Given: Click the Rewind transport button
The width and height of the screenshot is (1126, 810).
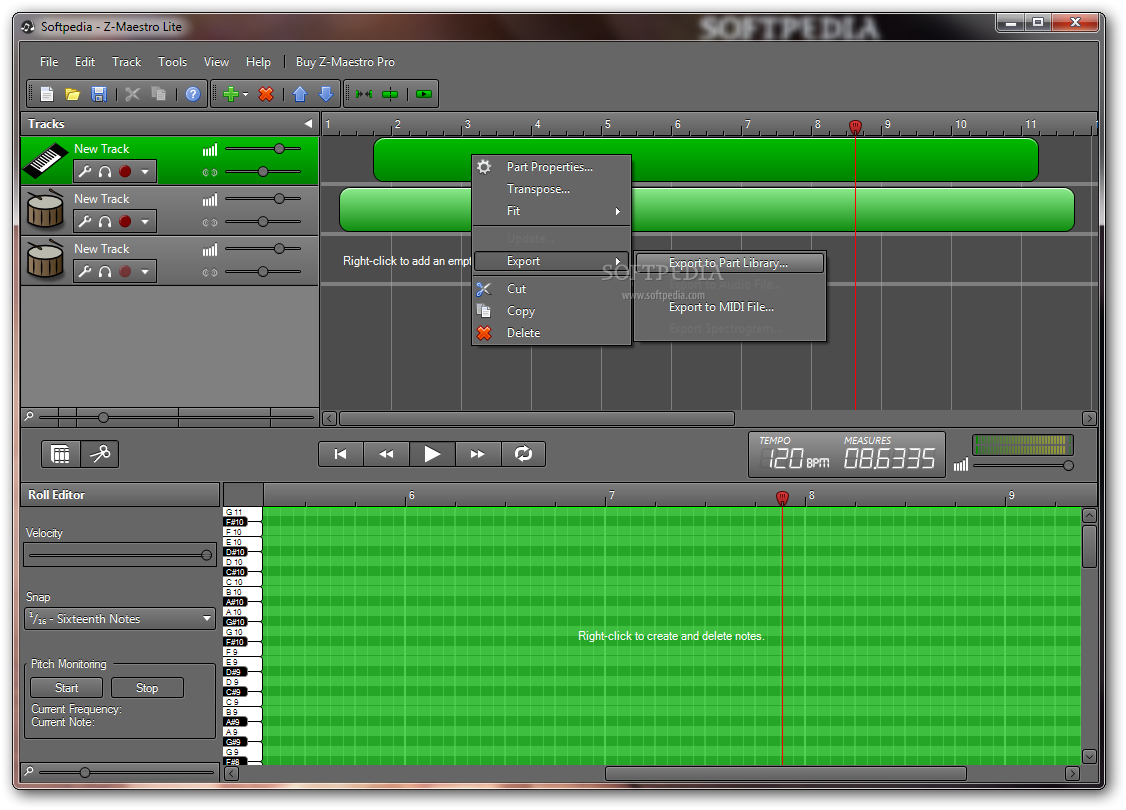Looking at the screenshot, I should pos(386,454).
